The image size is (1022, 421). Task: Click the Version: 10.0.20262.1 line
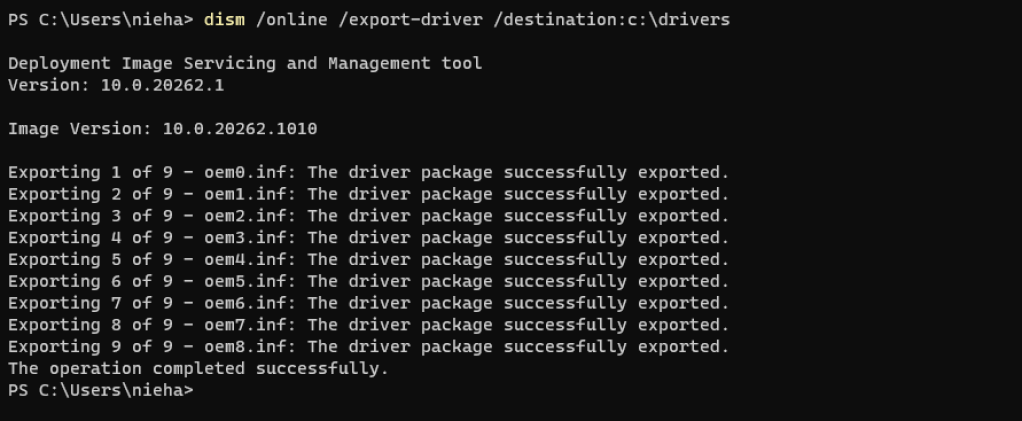pos(116,85)
